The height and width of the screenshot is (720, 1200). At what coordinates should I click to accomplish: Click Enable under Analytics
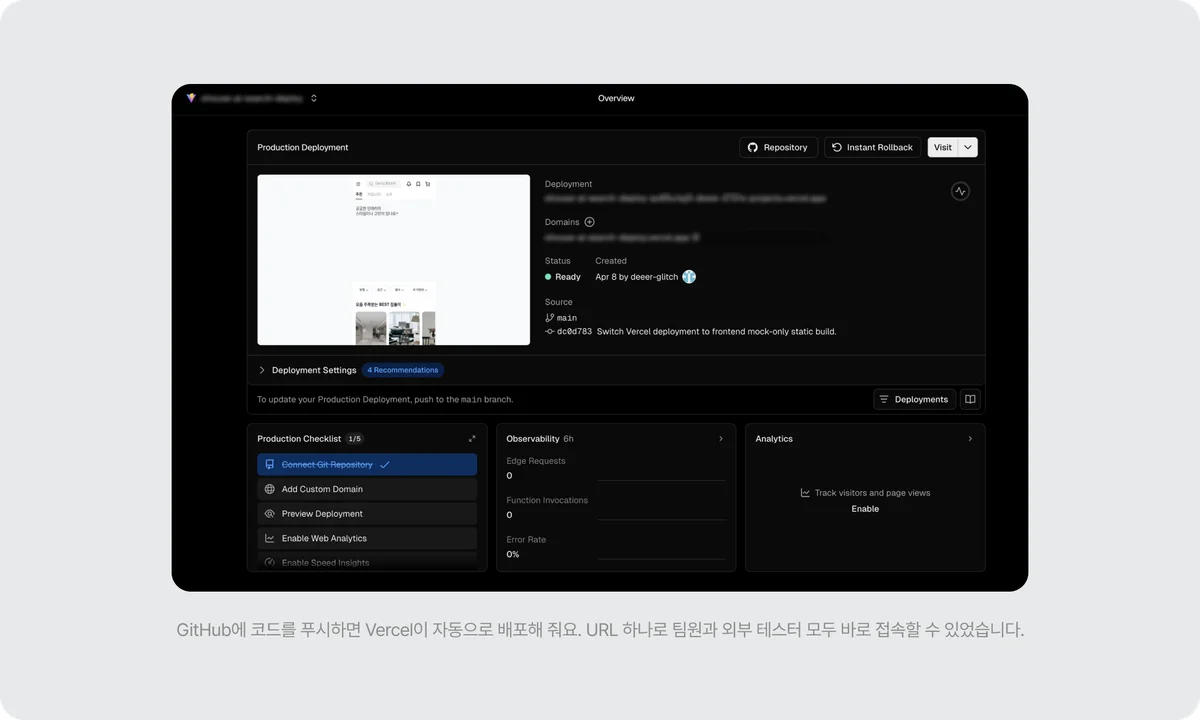point(865,509)
